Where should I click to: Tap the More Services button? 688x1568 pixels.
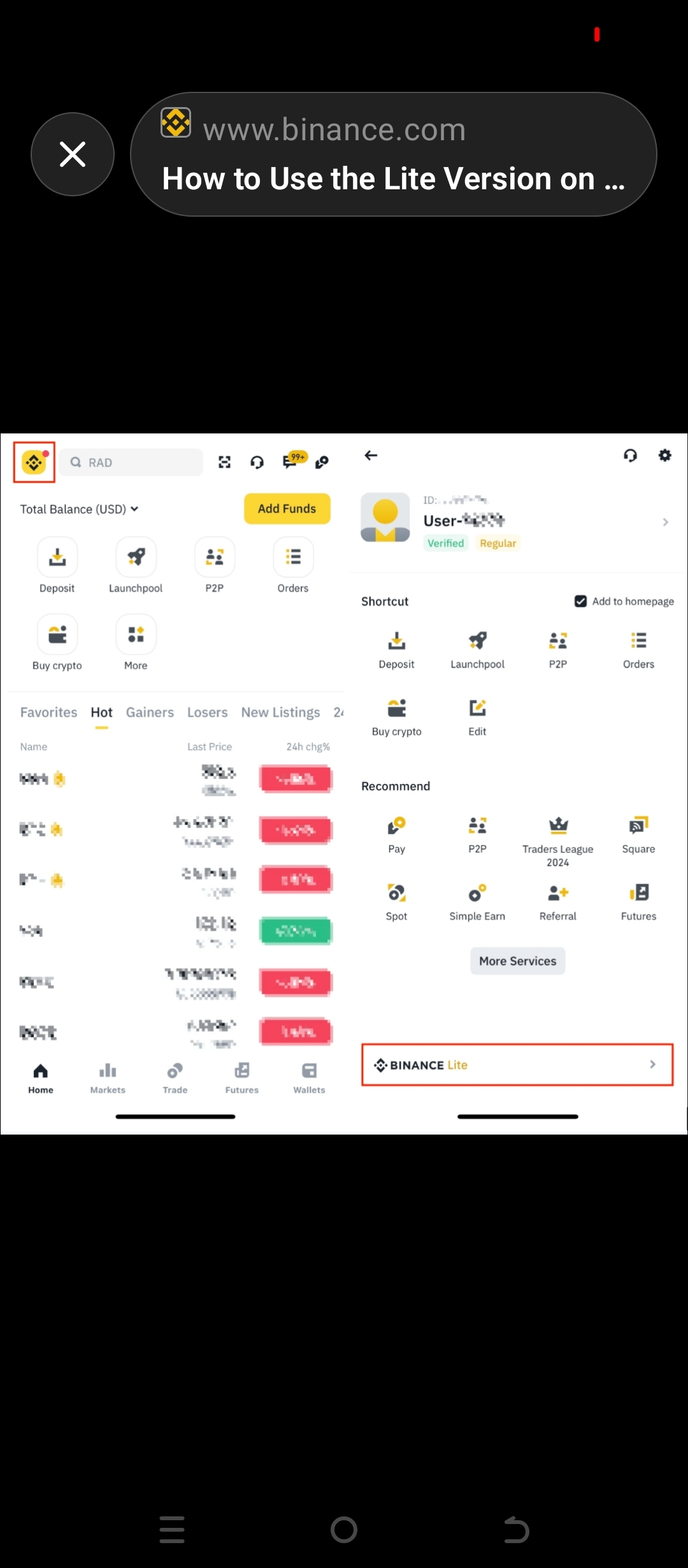518,961
